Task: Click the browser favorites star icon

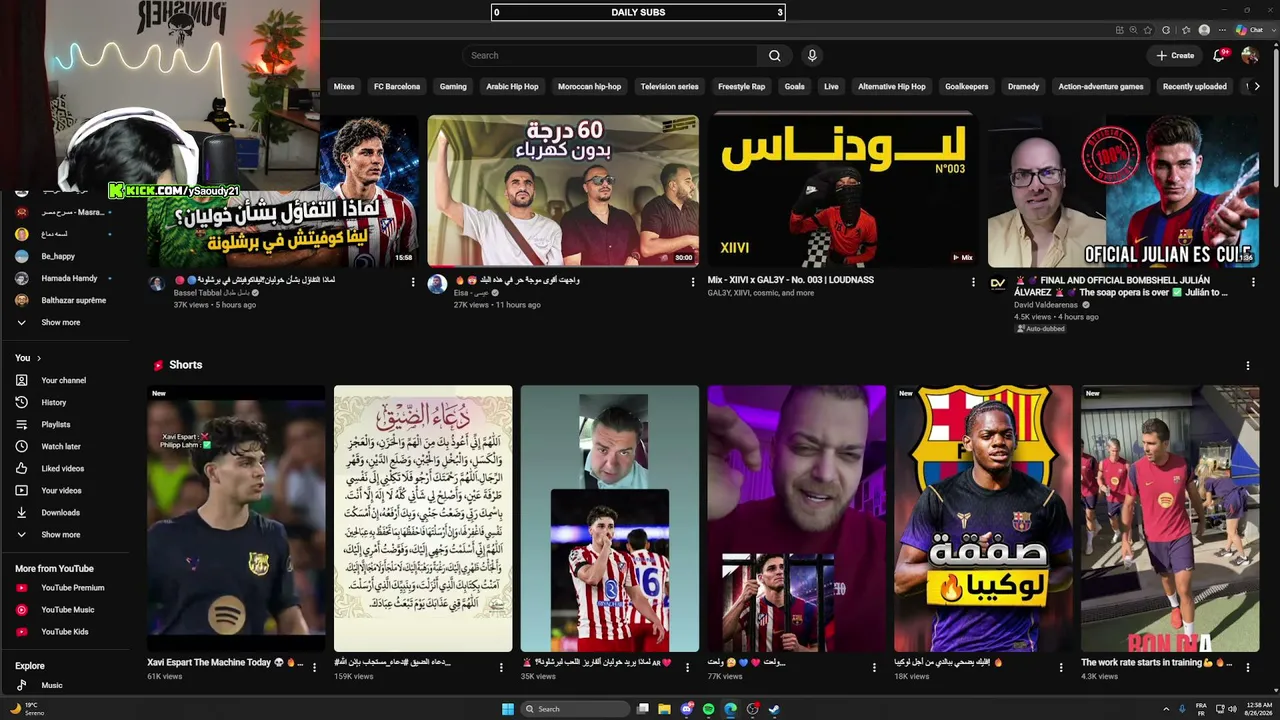Action: click(x=1148, y=30)
